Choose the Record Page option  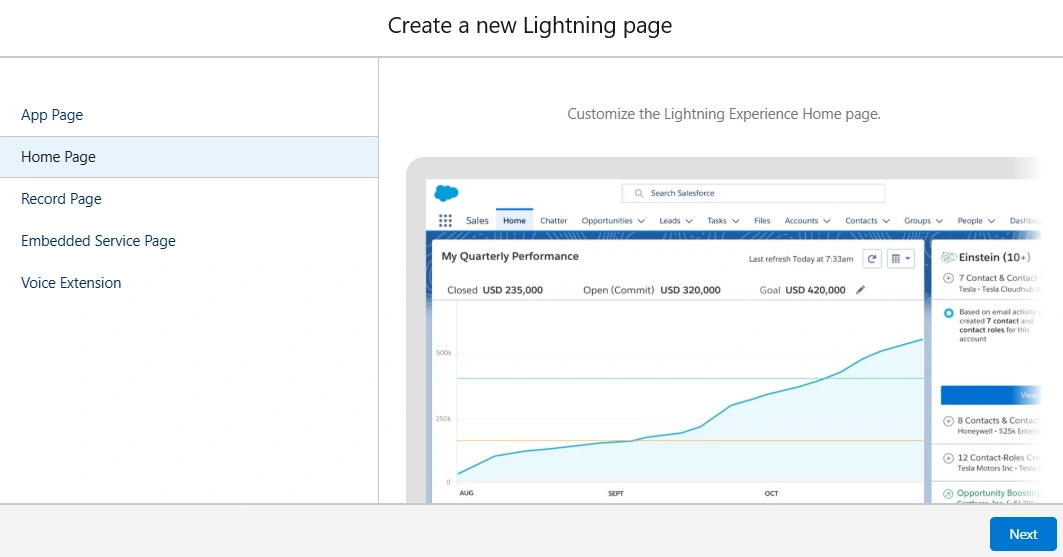click(x=189, y=199)
